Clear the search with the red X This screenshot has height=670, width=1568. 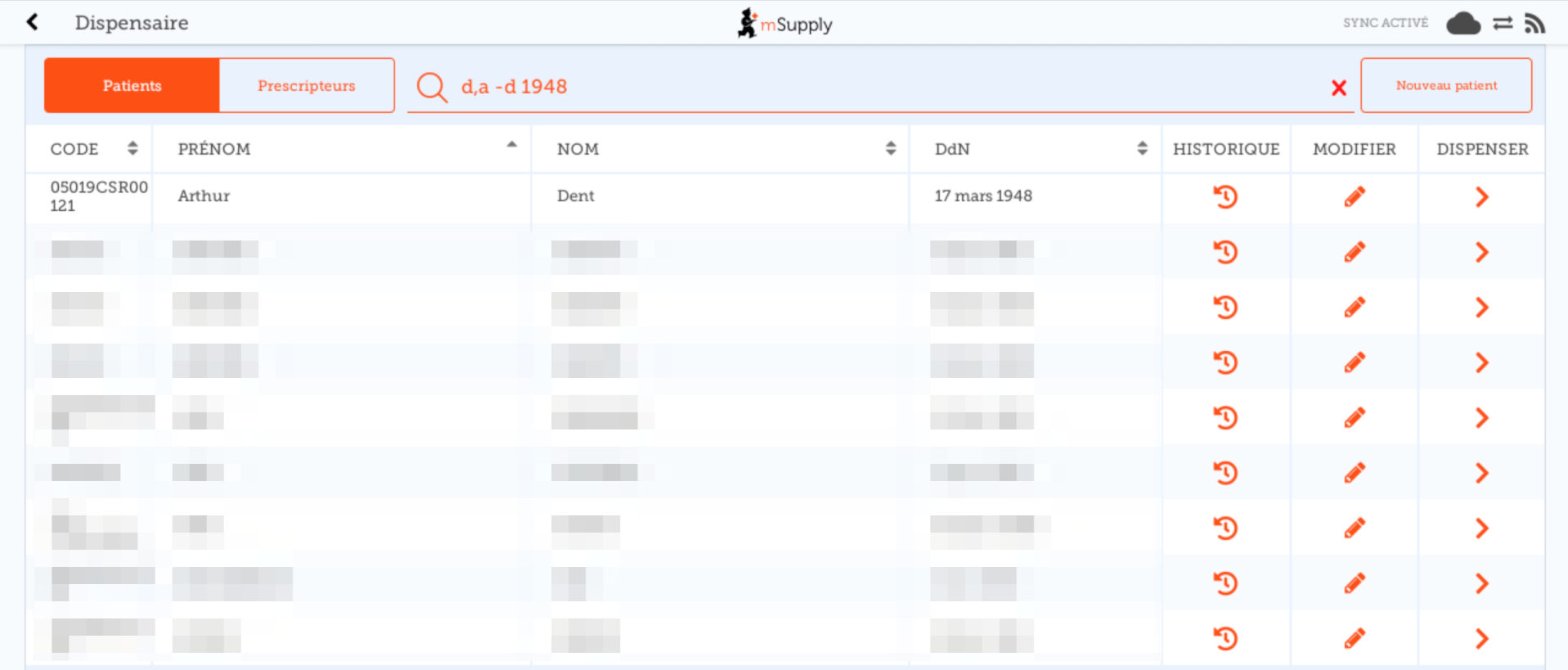[1338, 88]
